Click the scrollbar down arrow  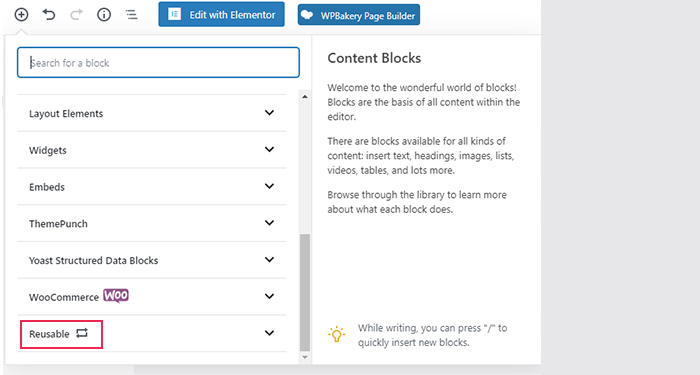pyautogui.click(x=305, y=357)
